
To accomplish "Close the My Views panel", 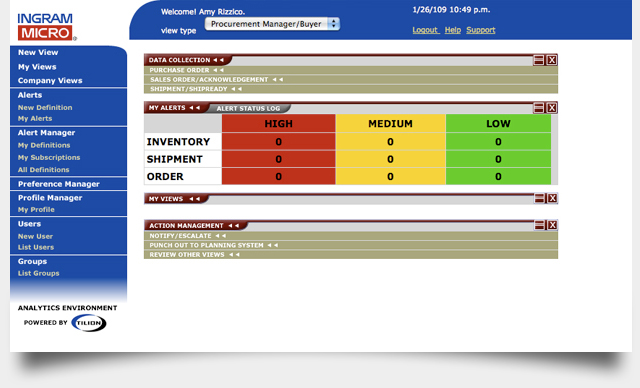I will (x=552, y=198).
